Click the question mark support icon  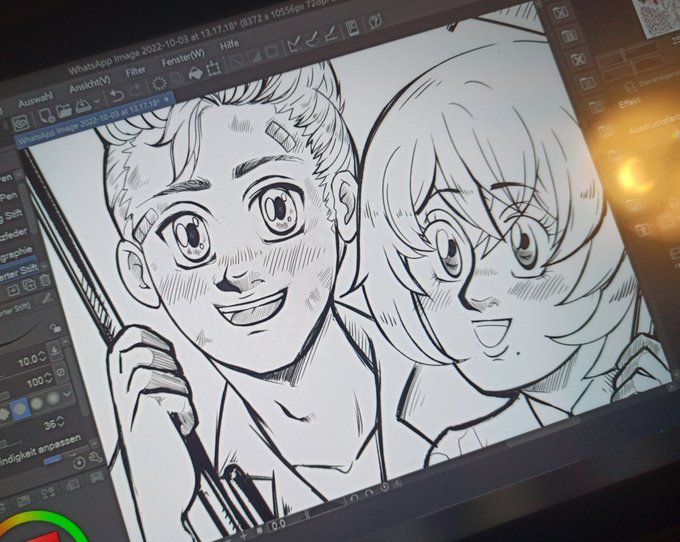click(x=375, y=21)
